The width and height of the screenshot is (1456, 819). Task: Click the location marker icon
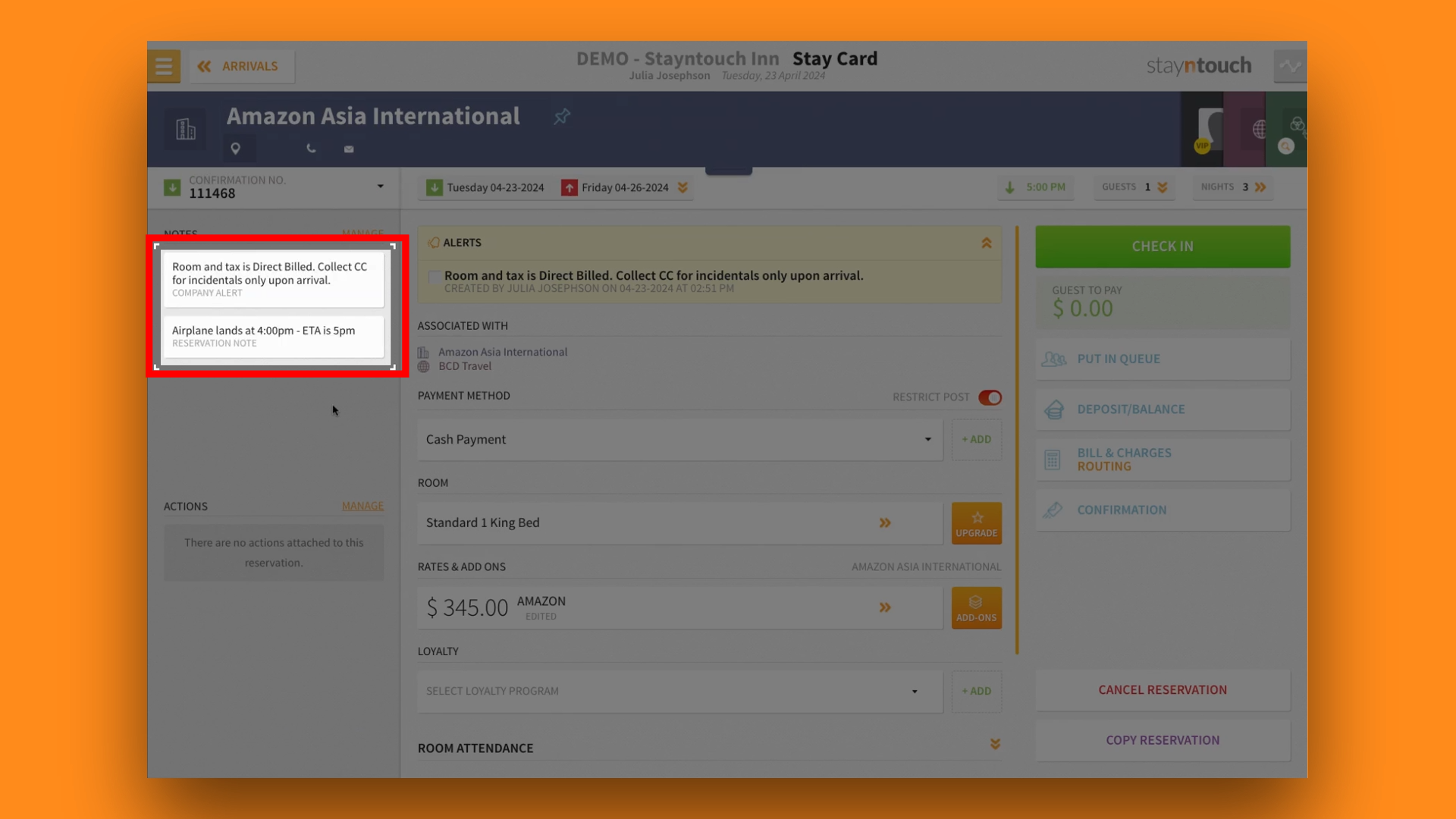pos(236,149)
